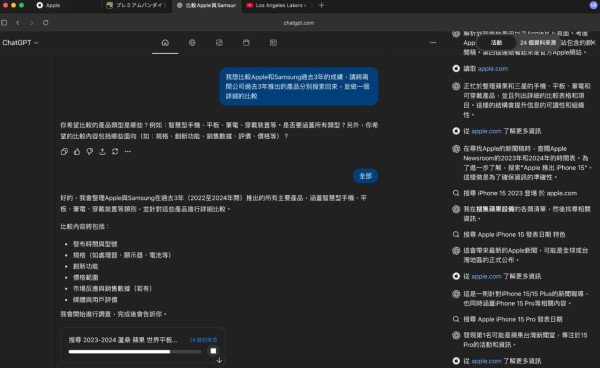Expand the ChatGPT model dropdown
The width and height of the screenshot is (600, 368).
(20, 43)
